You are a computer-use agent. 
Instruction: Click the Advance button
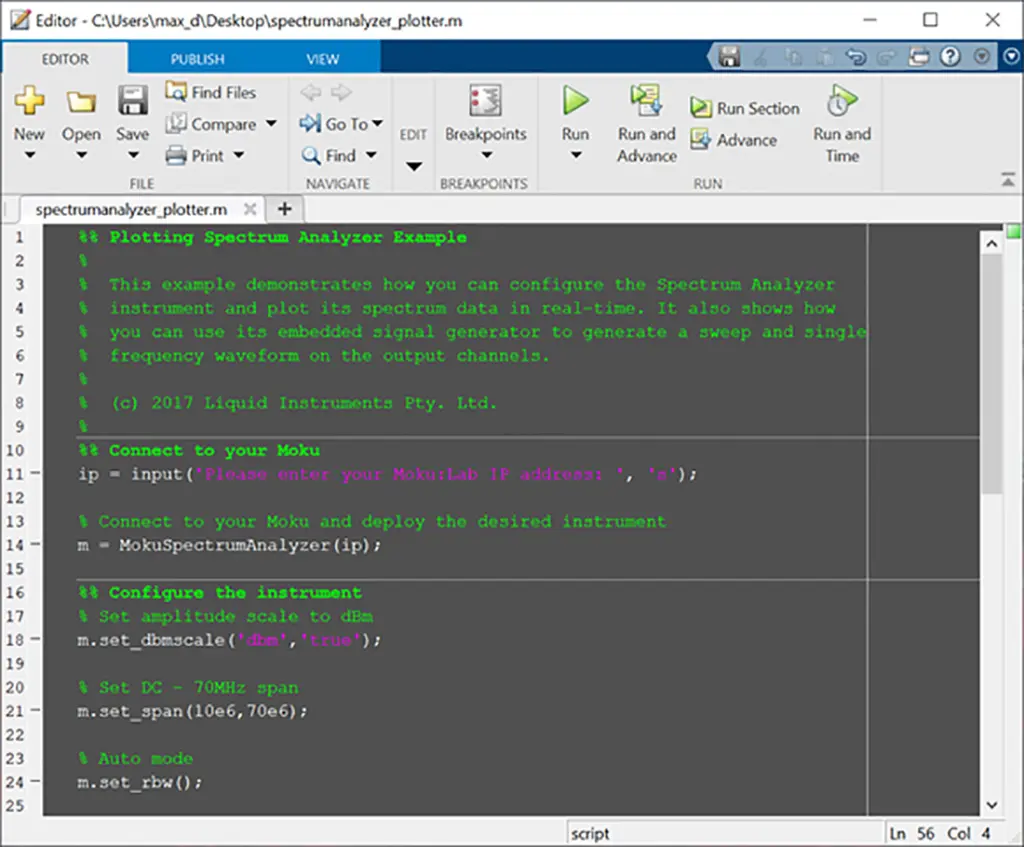(737, 140)
